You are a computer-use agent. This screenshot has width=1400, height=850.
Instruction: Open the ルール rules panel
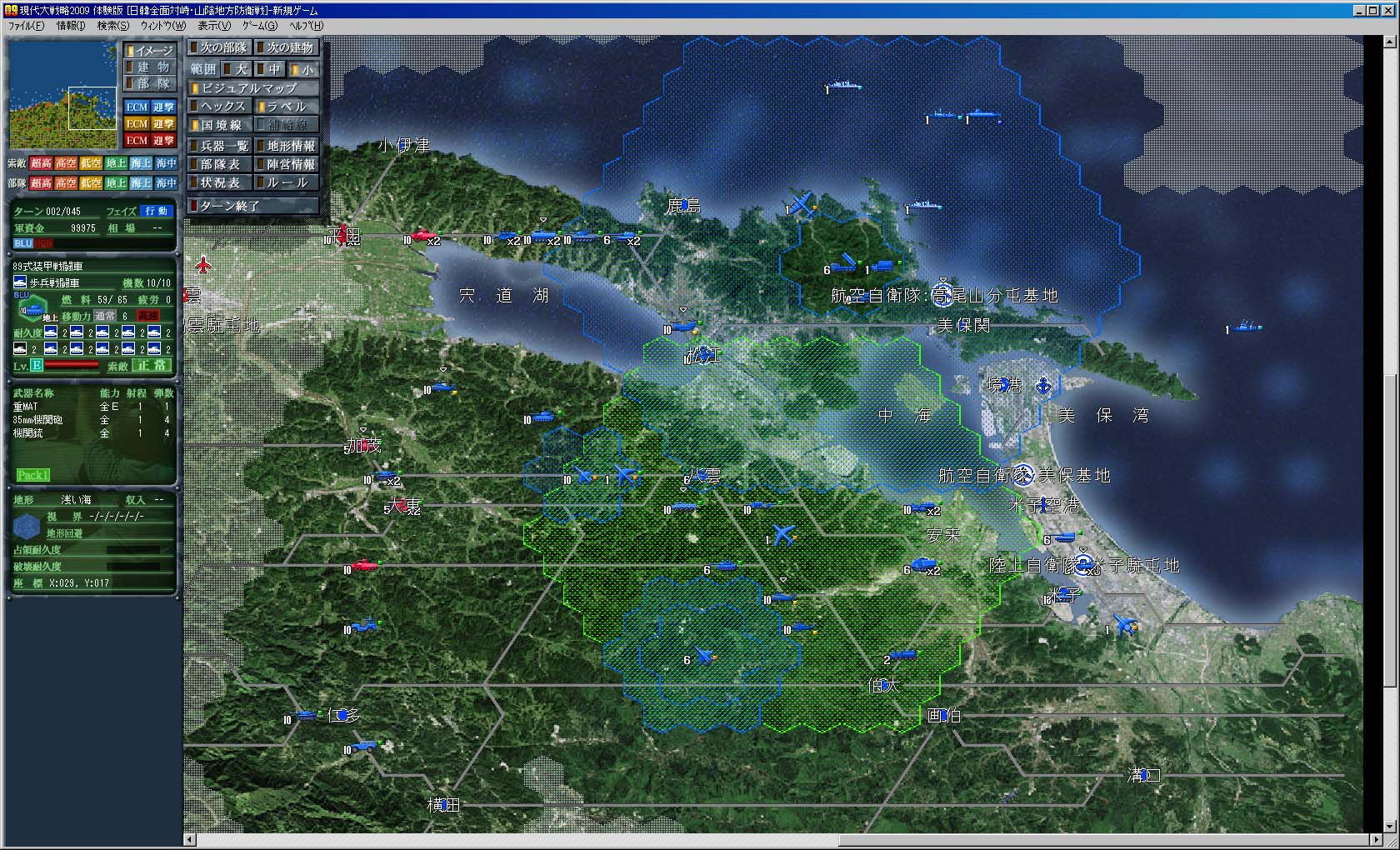pos(287,182)
